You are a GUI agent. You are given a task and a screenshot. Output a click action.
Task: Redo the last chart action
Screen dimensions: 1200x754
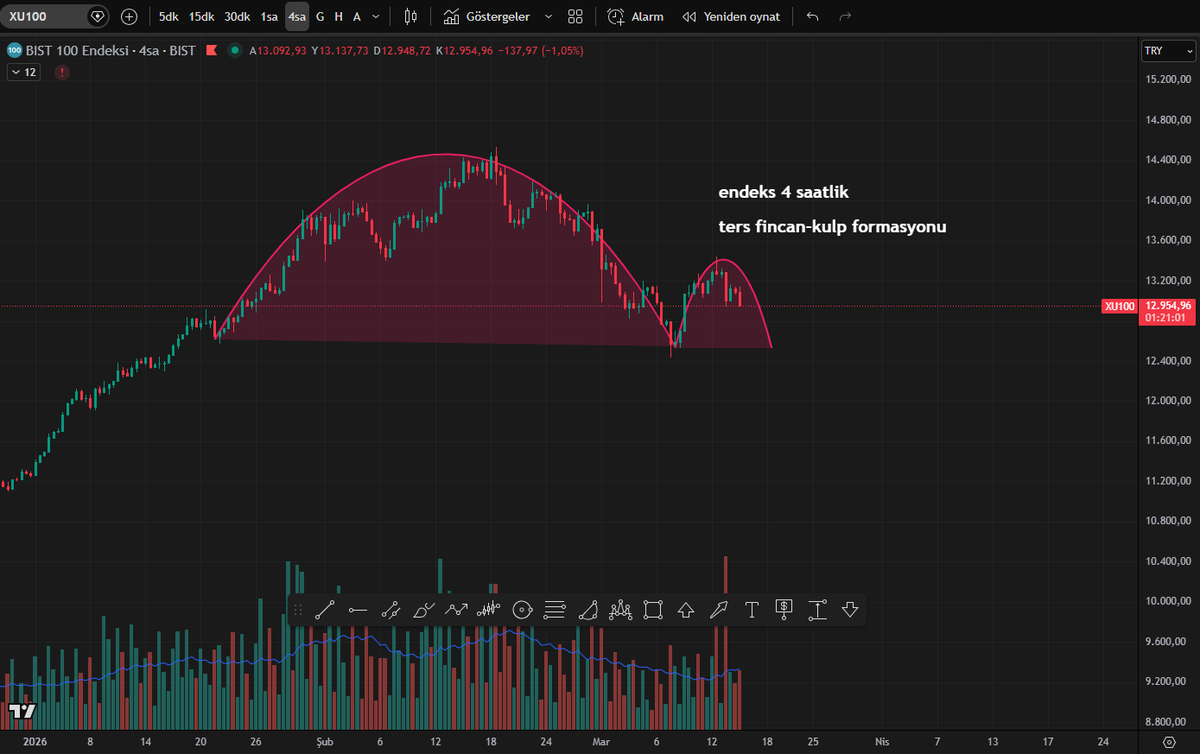(x=845, y=17)
